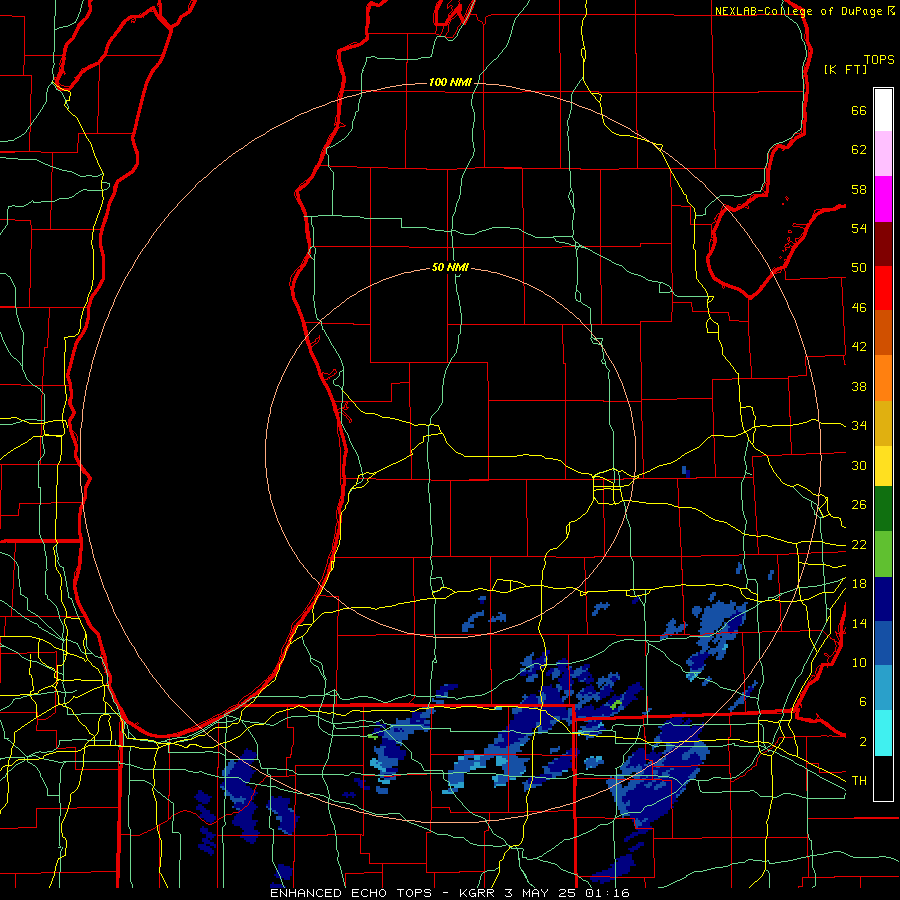This screenshot has height=900, width=900.
Task: Click the '50' legend value label
Action: pyautogui.click(x=859, y=267)
